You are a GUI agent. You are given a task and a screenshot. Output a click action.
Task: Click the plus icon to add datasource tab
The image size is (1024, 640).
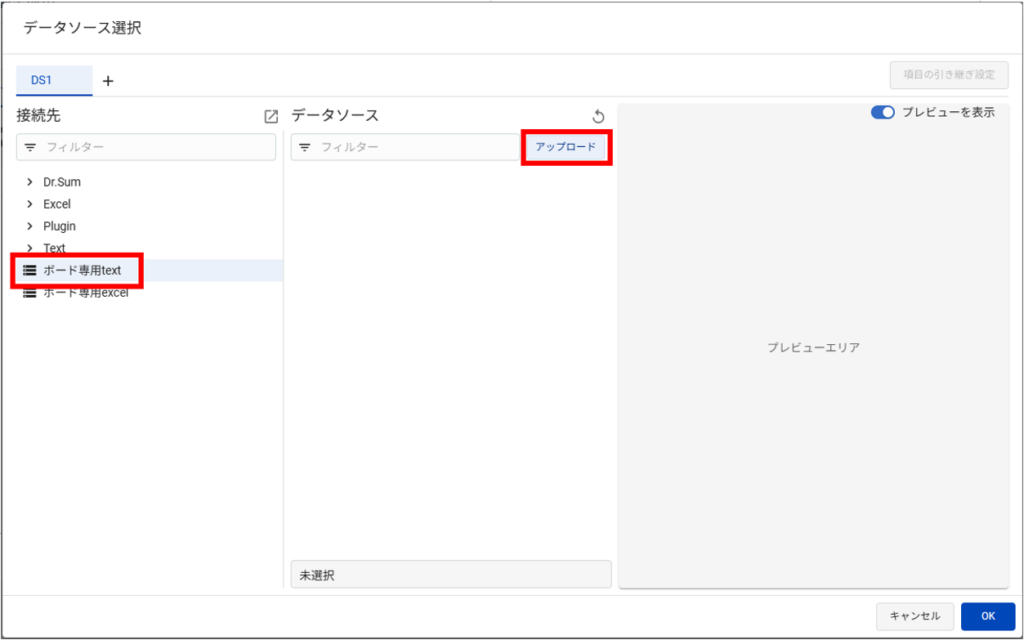[x=108, y=81]
